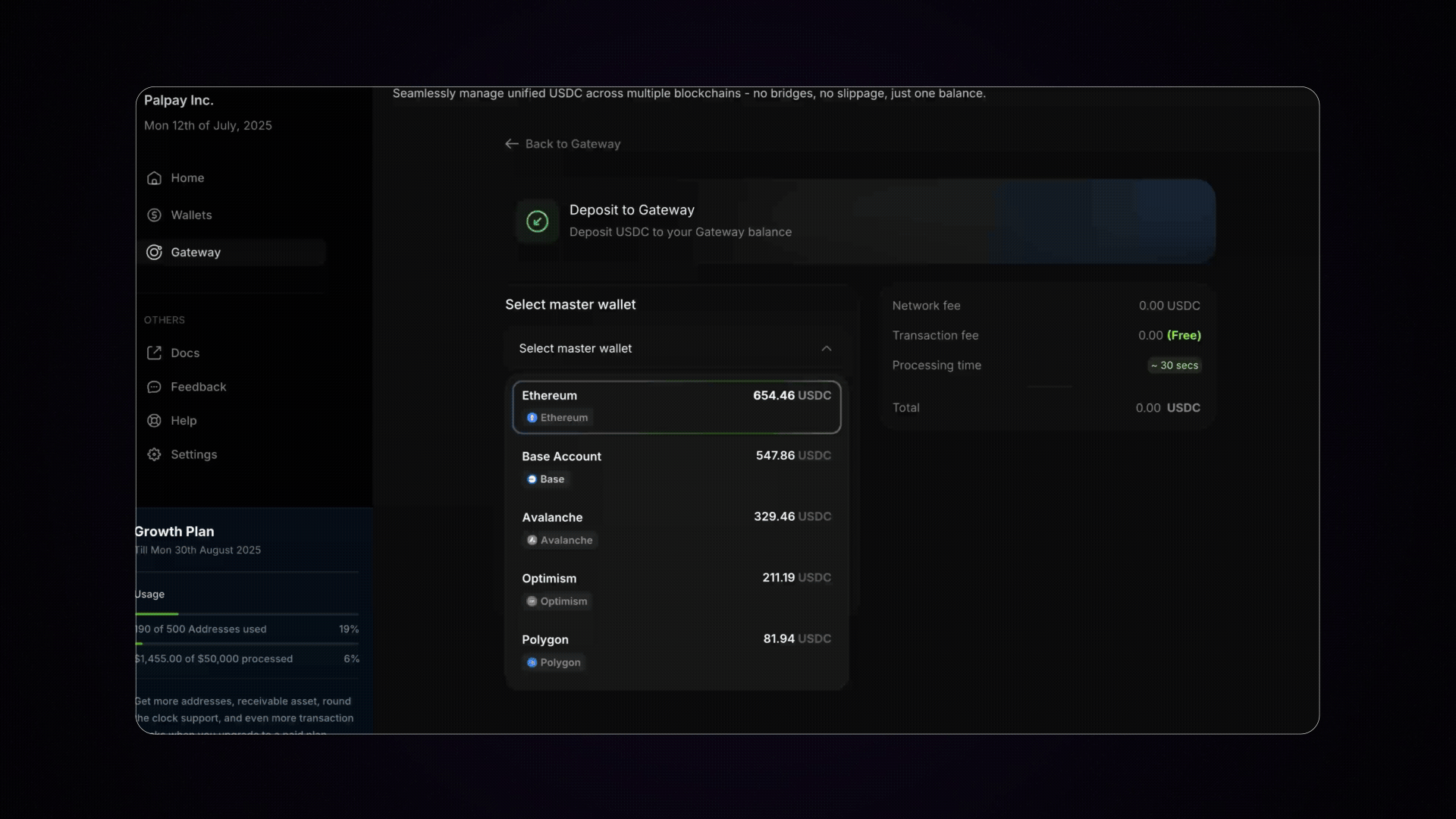Viewport: 1456px width, 819px height.
Task: Open Home from the sidebar menu
Action: [x=231, y=178]
